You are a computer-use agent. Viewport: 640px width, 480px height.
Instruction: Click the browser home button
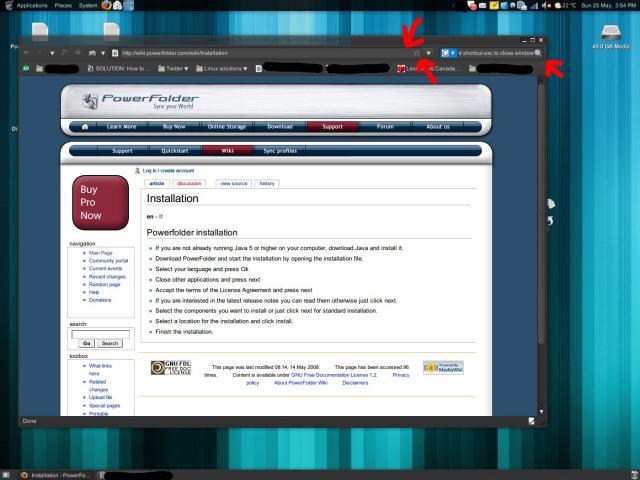click(92, 53)
